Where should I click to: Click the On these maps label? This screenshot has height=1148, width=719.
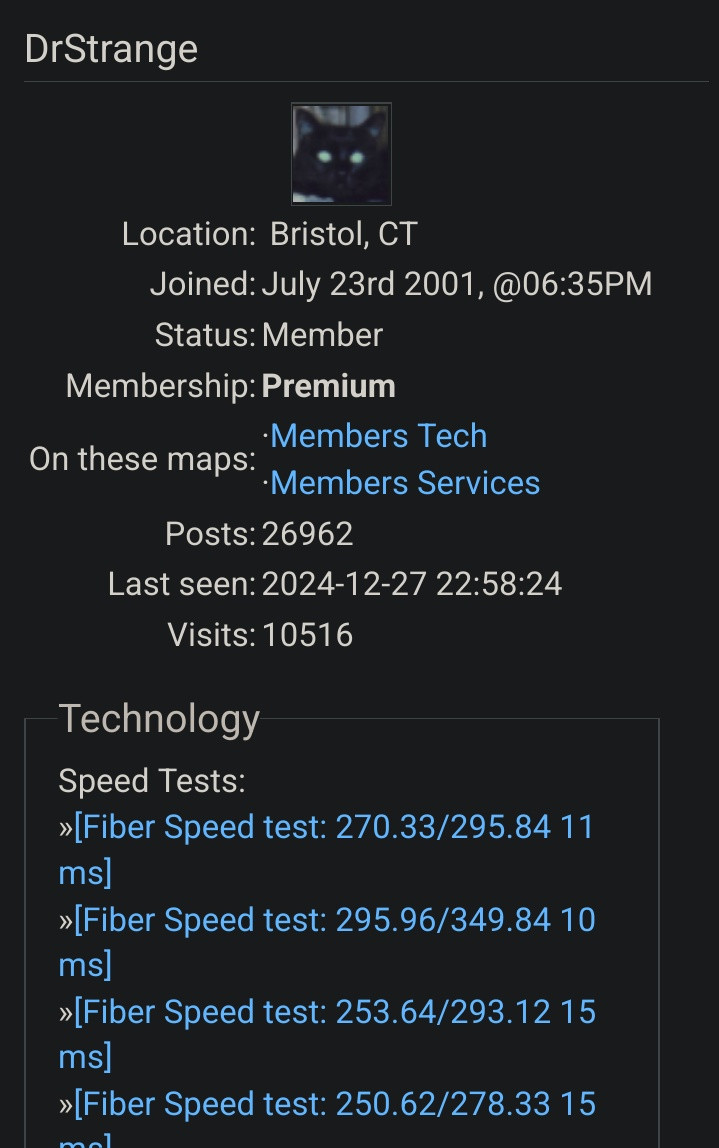(x=142, y=460)
